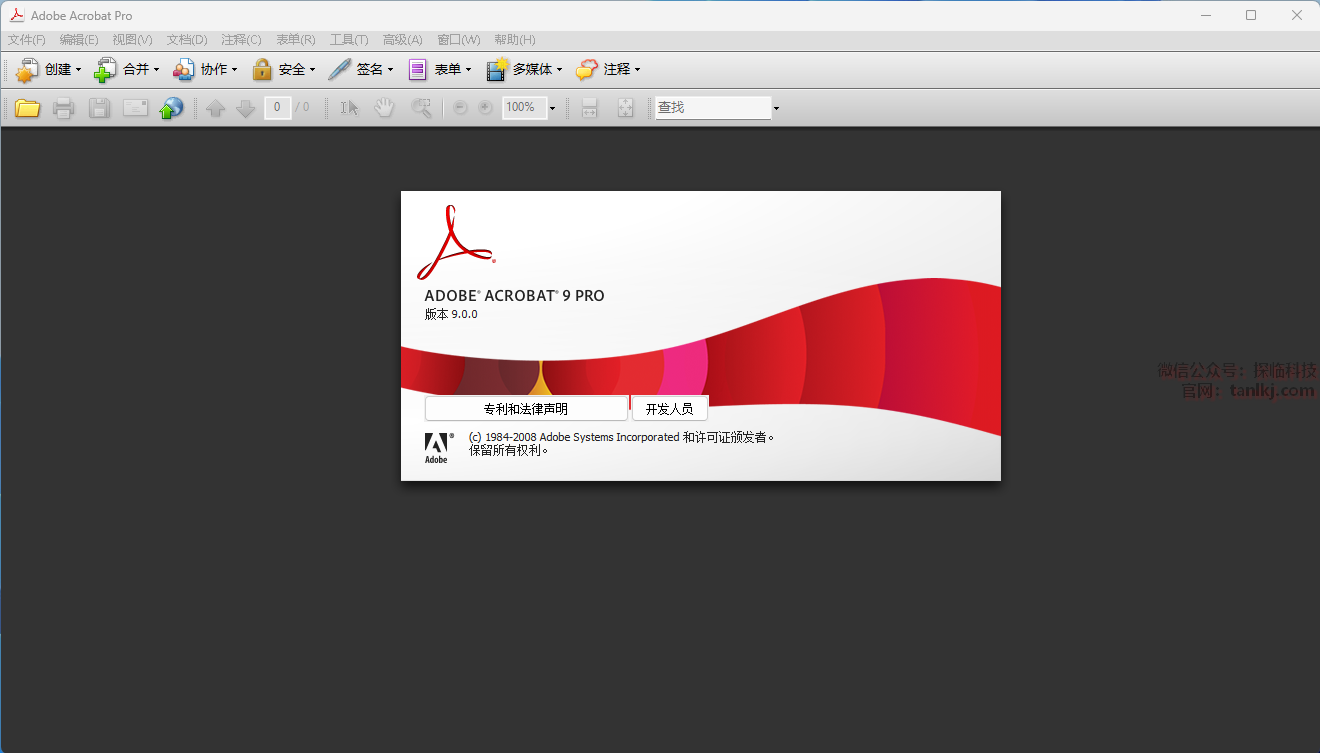The width and height of the screenshot is (1320, 753).
Task: Open the 文件(F) menu
Action: (x=27, y=40)
